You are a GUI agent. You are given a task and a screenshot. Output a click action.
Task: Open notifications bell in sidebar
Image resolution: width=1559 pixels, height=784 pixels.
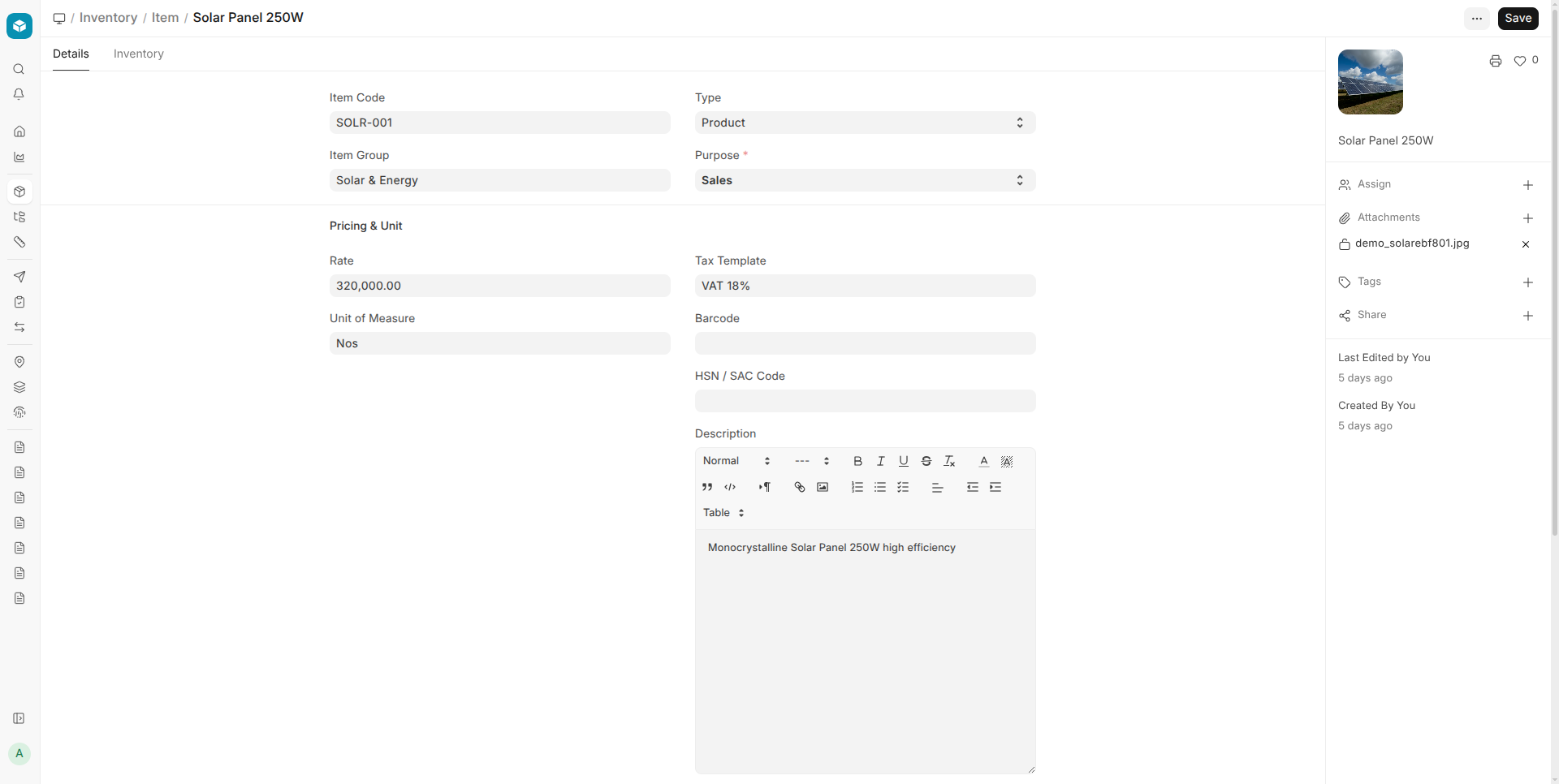tap(19, 94)
